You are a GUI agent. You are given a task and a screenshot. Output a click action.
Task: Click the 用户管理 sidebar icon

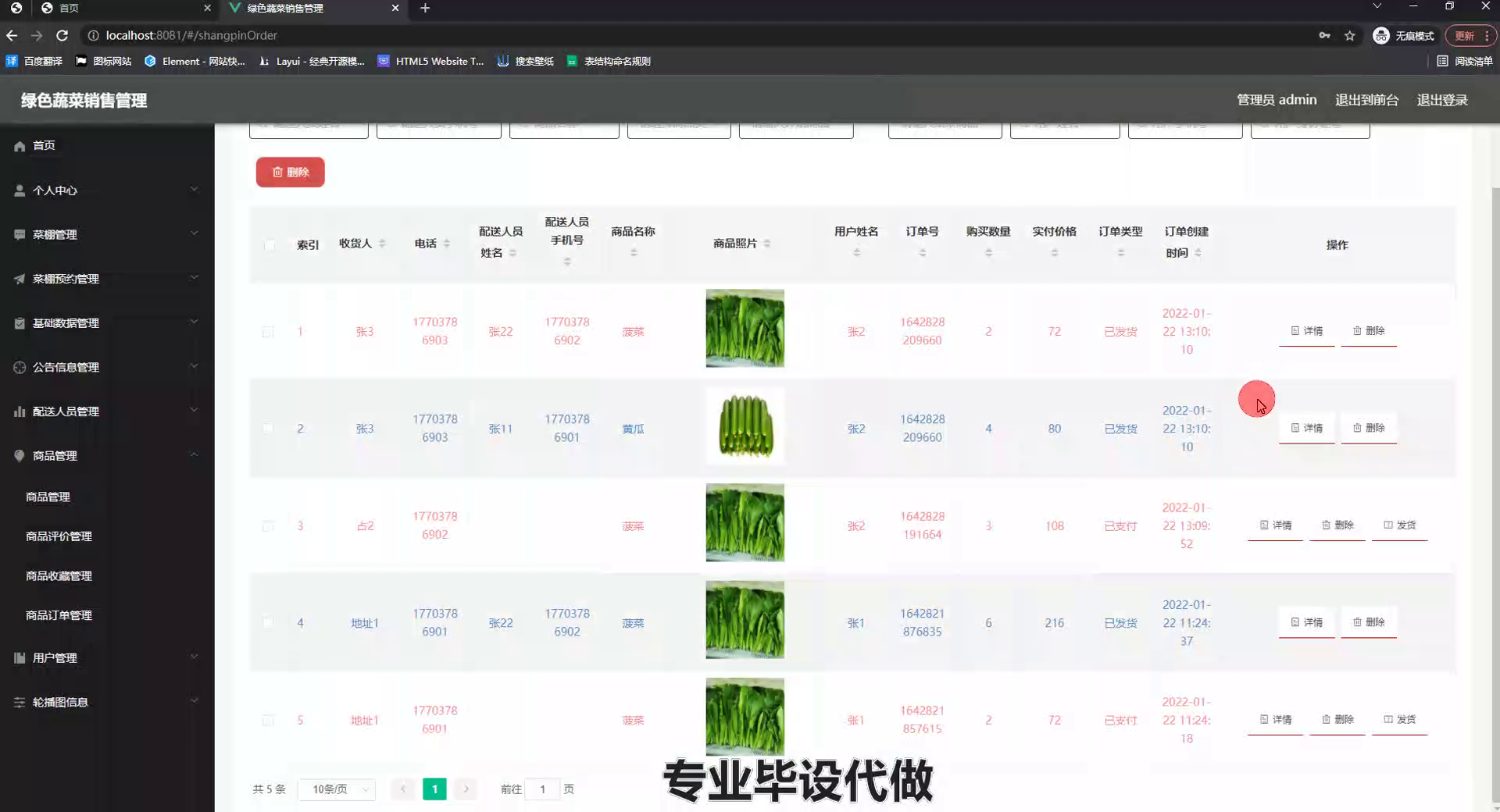coord(20,658)
